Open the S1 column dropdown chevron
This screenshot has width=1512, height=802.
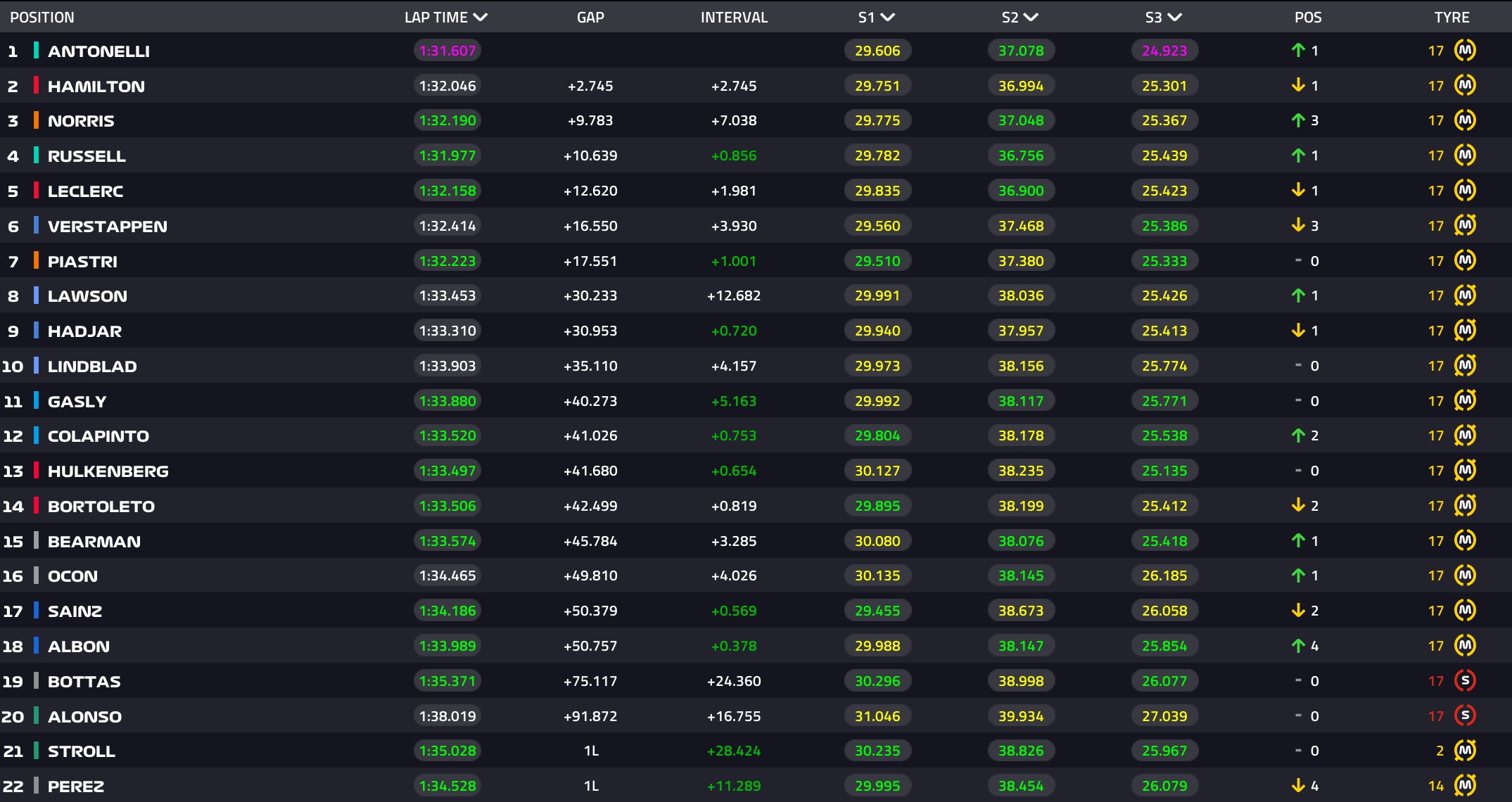pyautogui.click(x=888, y=17)
